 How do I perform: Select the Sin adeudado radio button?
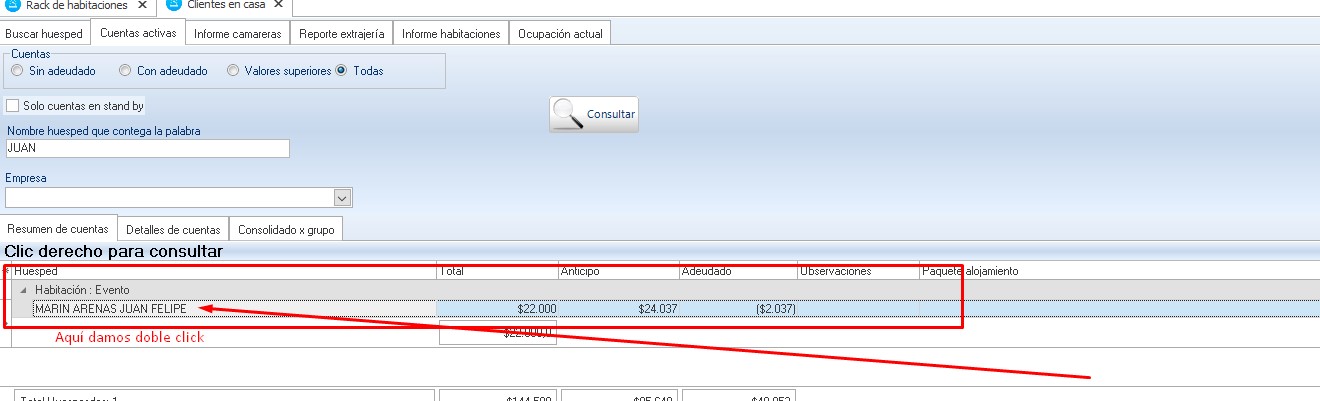coord(17,71)
